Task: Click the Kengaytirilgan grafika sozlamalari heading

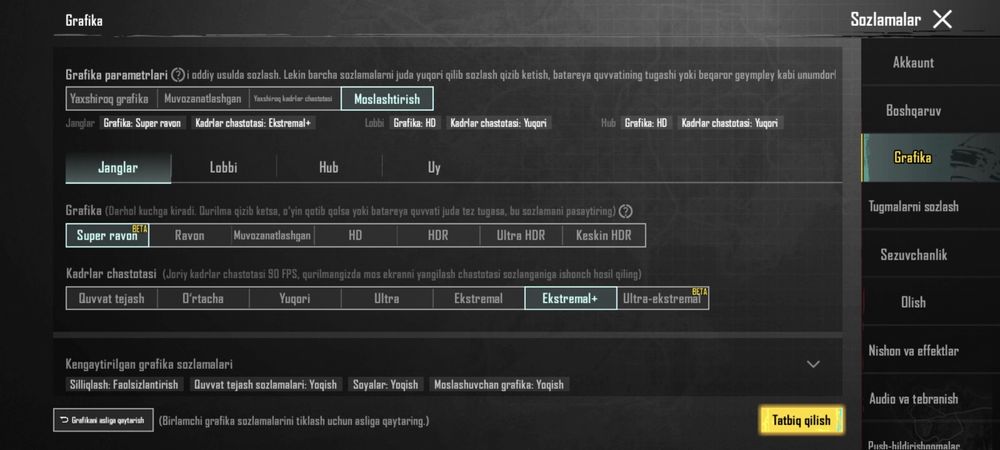Action: tap(149, 365)
